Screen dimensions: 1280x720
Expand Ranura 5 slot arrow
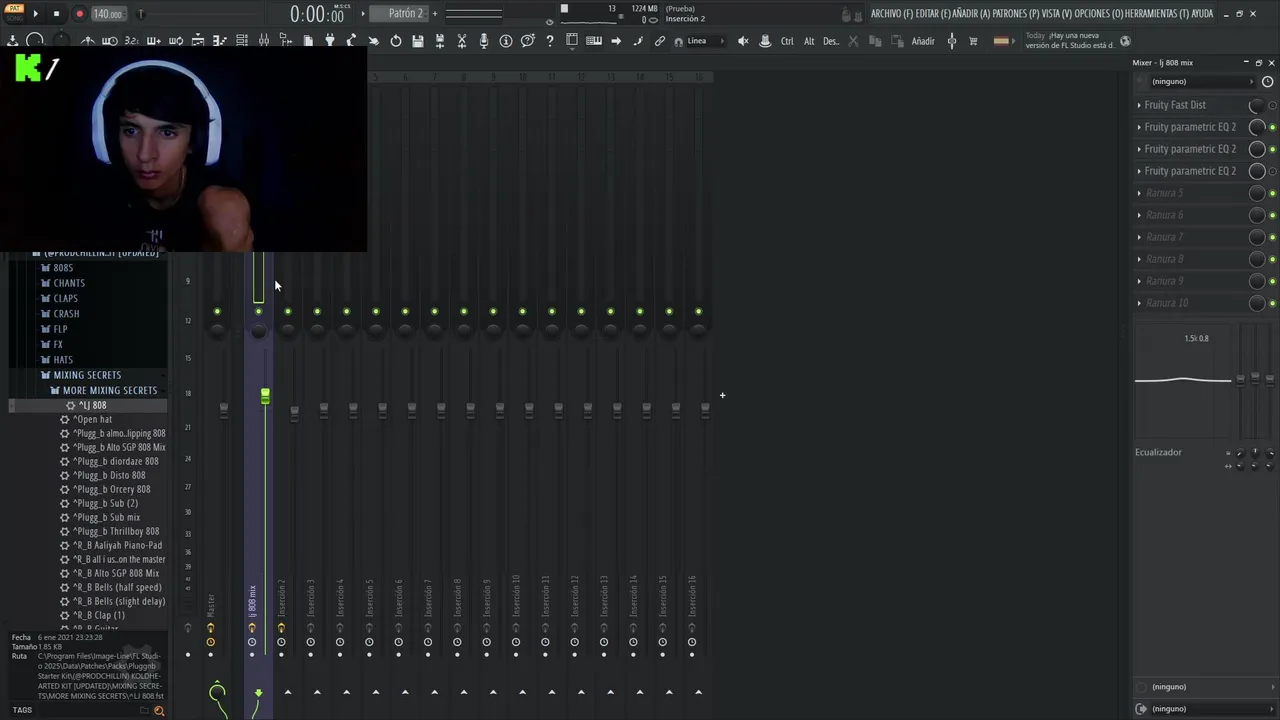pos(1139,193)
